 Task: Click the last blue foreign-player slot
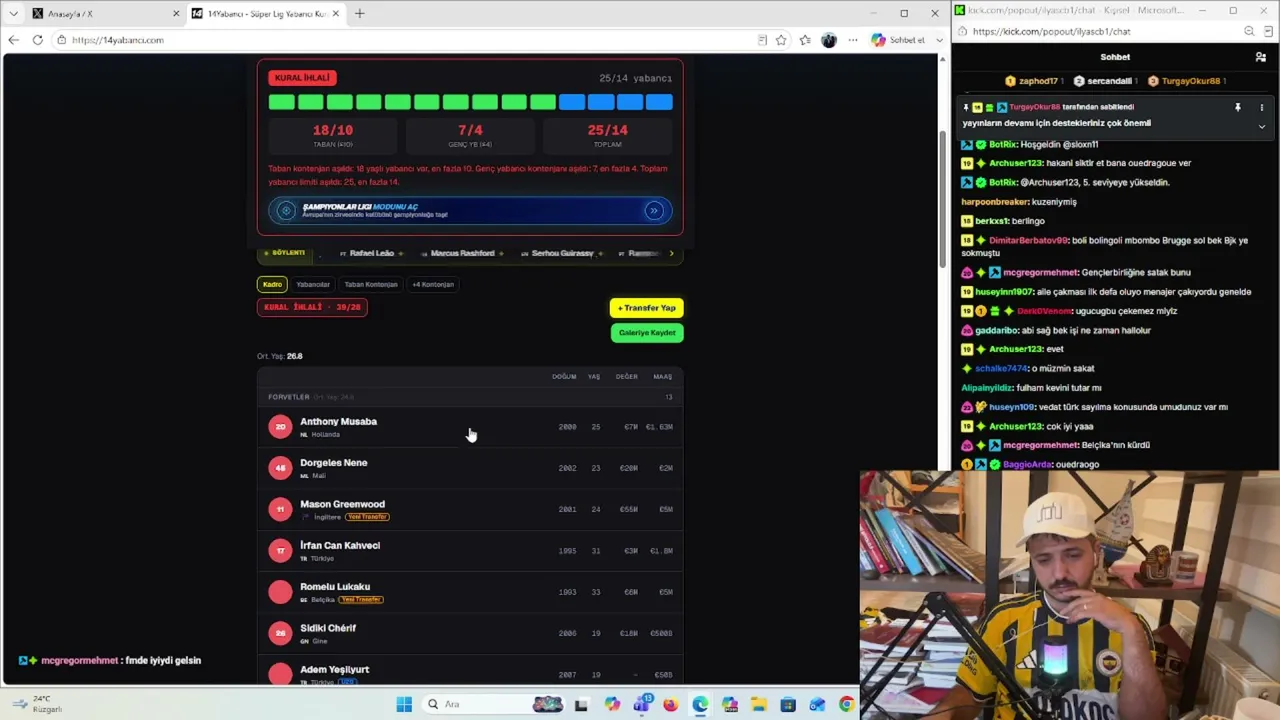point(659,102)
